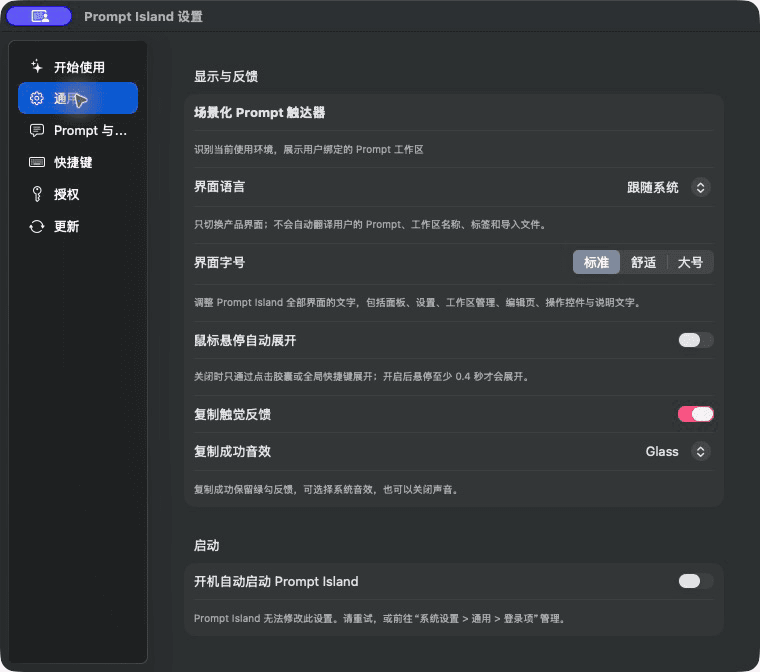Click the note starting 调整 Prompt Island 全部界面

pos(419,303)
